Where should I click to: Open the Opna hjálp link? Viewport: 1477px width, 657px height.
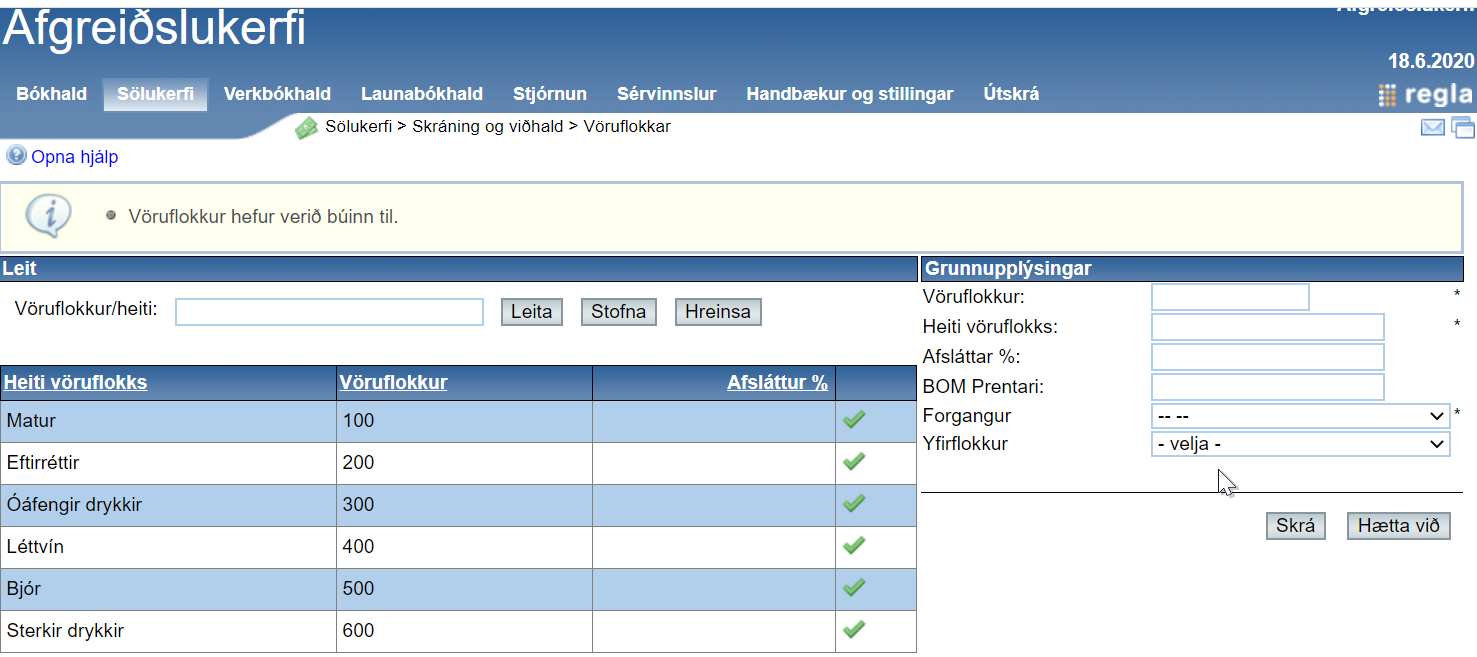pyautogui.click(x=74, y=157)
